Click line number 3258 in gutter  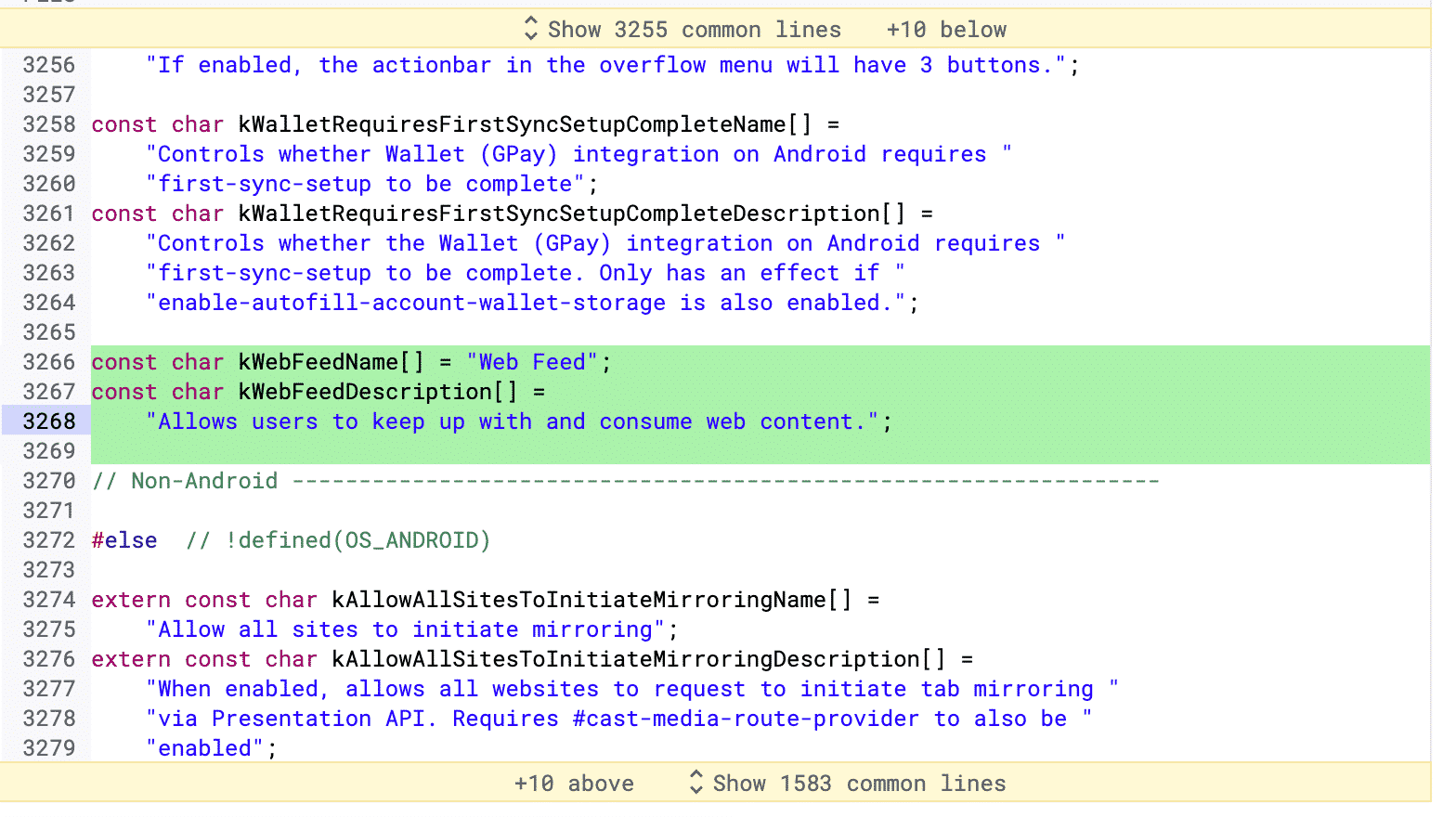tap(49, 124)
